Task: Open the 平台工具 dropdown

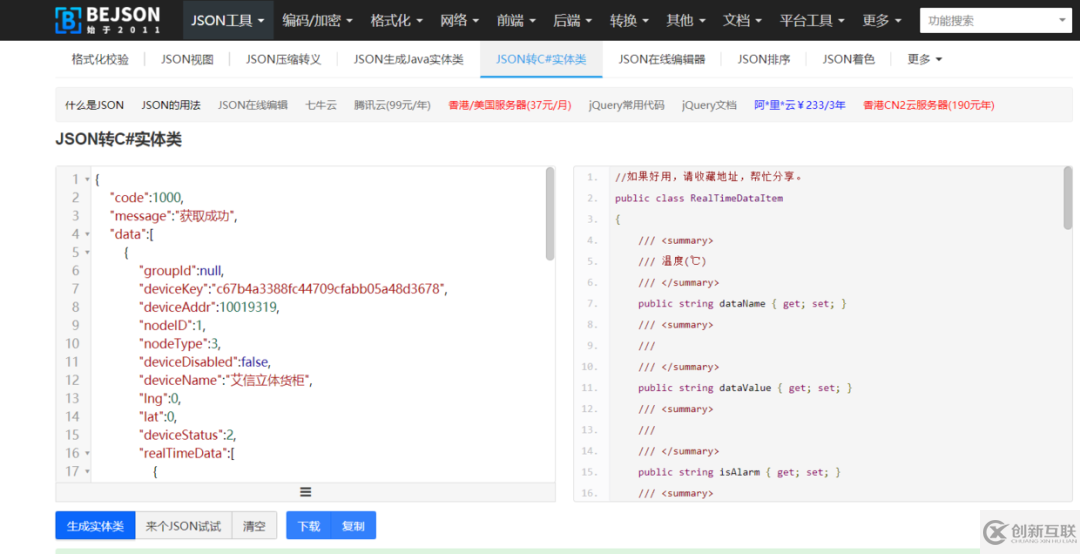Action: point(812,20)
